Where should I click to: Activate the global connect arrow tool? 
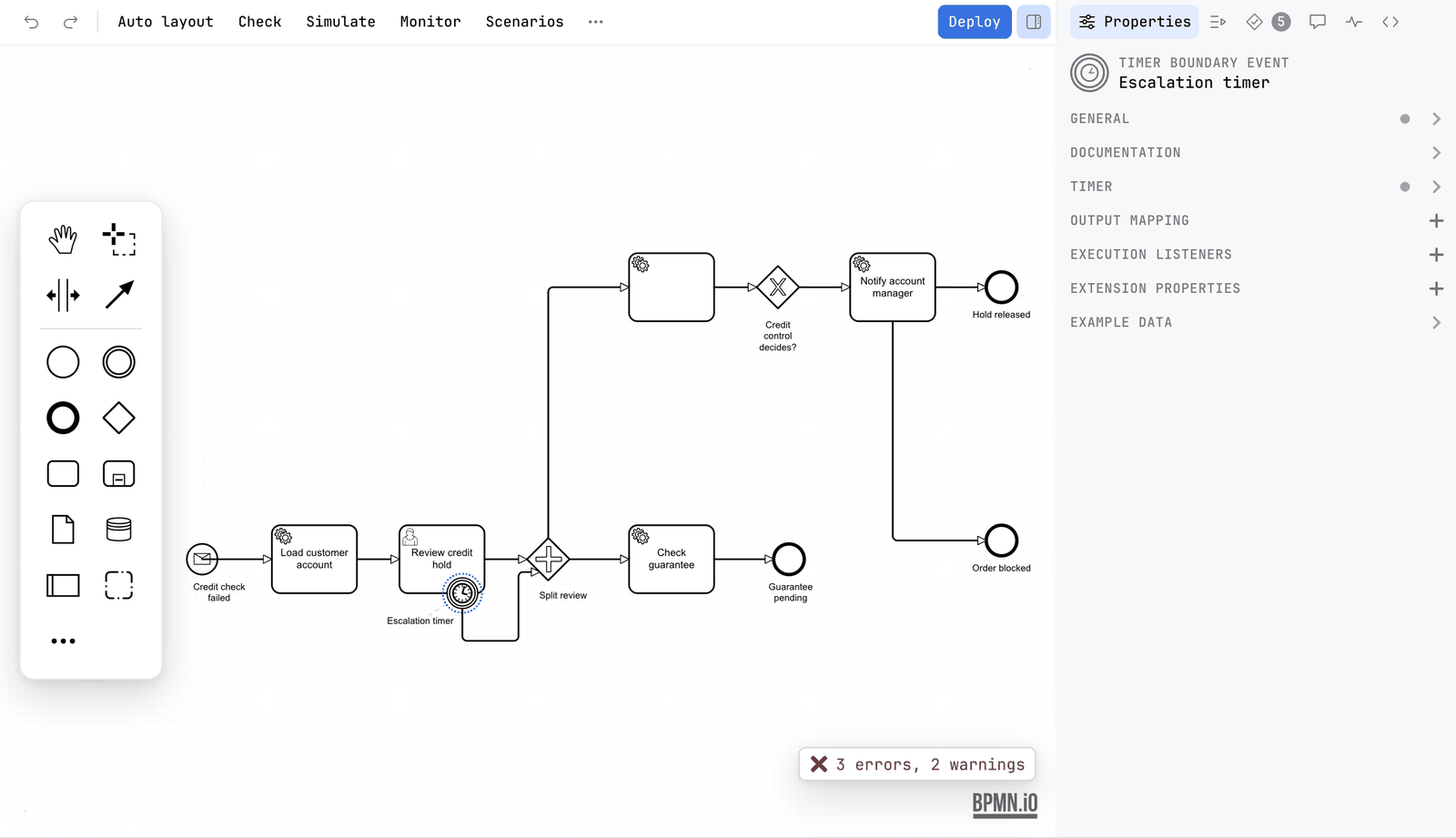point(119,295)
